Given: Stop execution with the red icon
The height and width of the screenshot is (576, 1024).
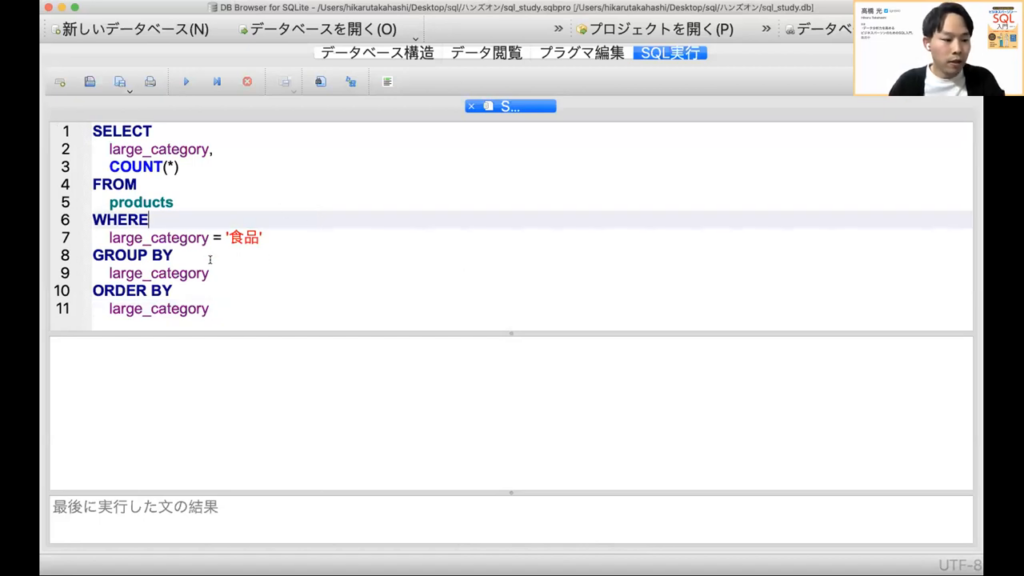Looking at the screenshot, I should [247, 82].
